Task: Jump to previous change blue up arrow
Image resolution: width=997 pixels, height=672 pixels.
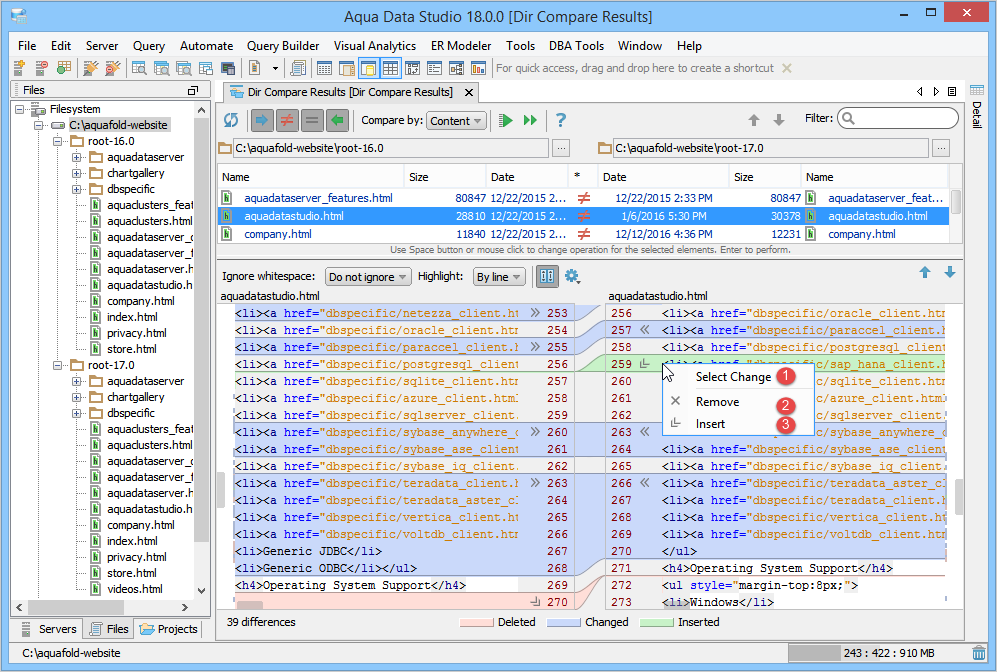Action: click(925, 273)
